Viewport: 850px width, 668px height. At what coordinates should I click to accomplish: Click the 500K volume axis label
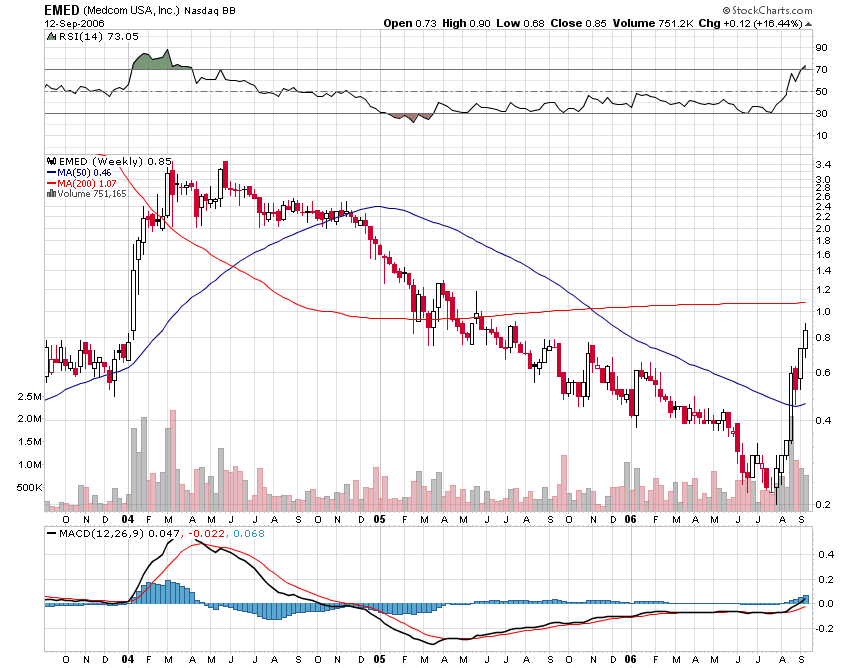[x=29, y=487]
